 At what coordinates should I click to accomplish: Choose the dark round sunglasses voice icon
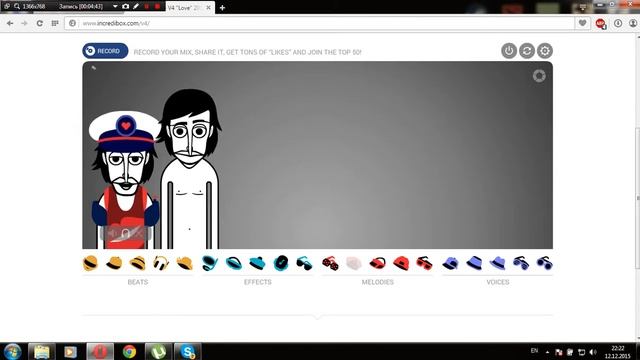[x=544, y=263]
